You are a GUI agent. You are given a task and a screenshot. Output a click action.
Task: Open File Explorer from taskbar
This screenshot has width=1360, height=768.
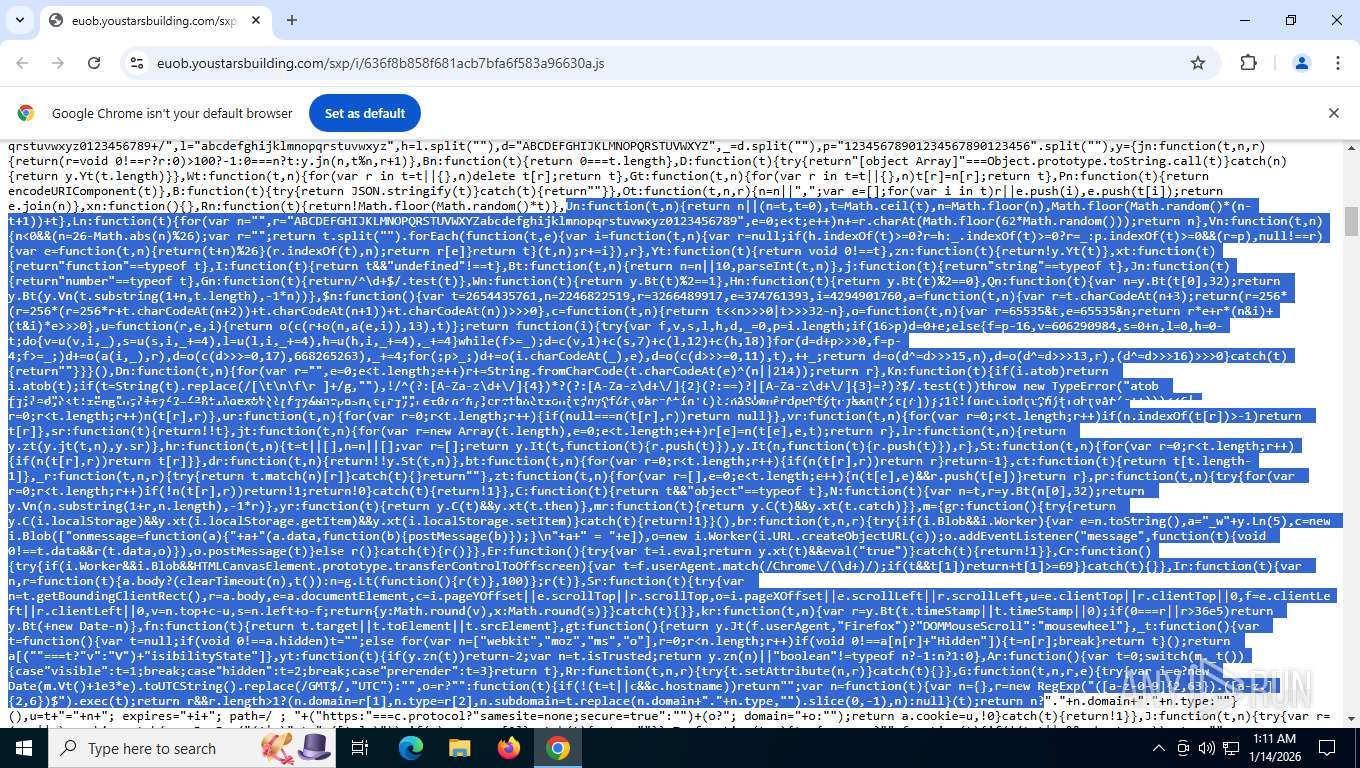click(x=460, y=748)
